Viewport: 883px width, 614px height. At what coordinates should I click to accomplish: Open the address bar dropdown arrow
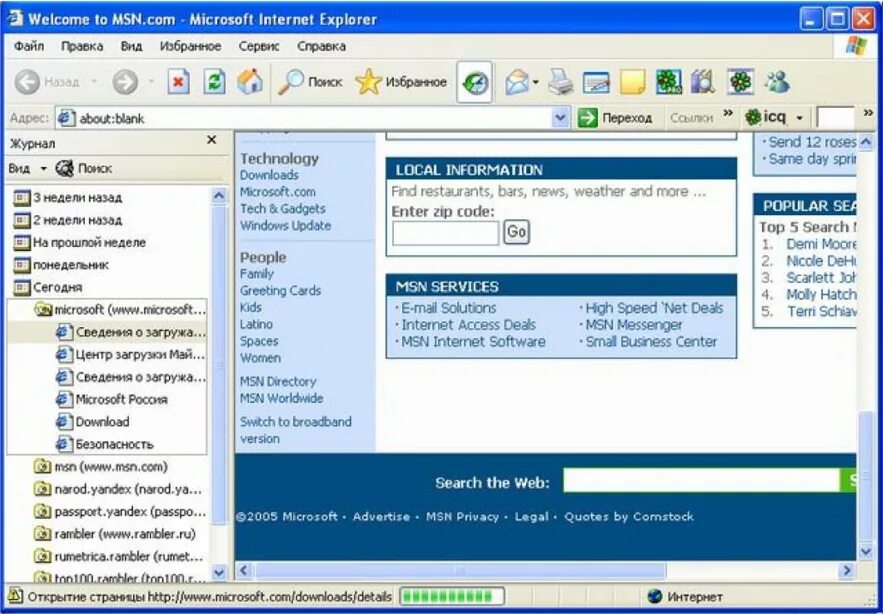click(560, 118)
